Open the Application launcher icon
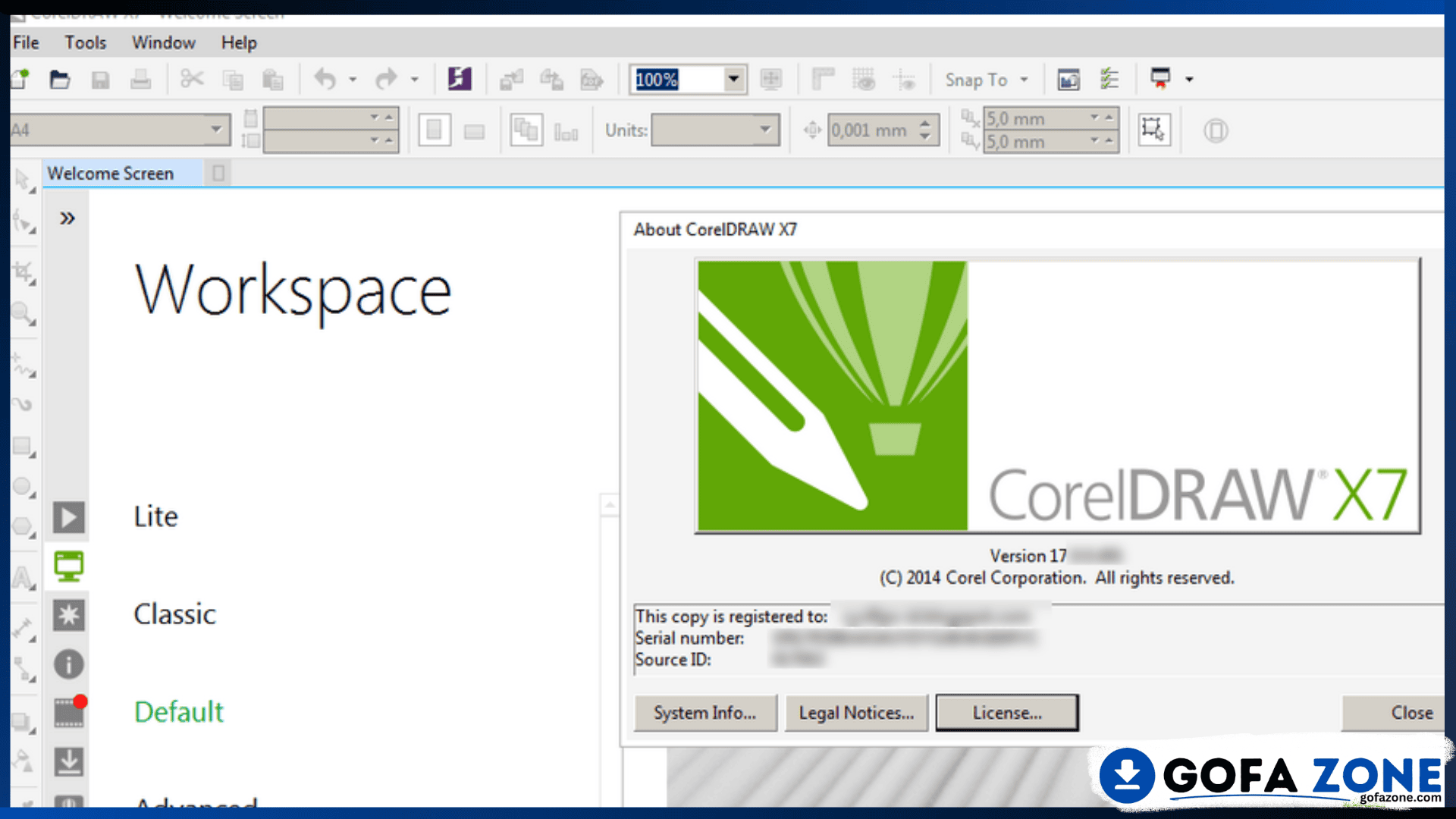The image size is (1456, 819). point(1160,79)
